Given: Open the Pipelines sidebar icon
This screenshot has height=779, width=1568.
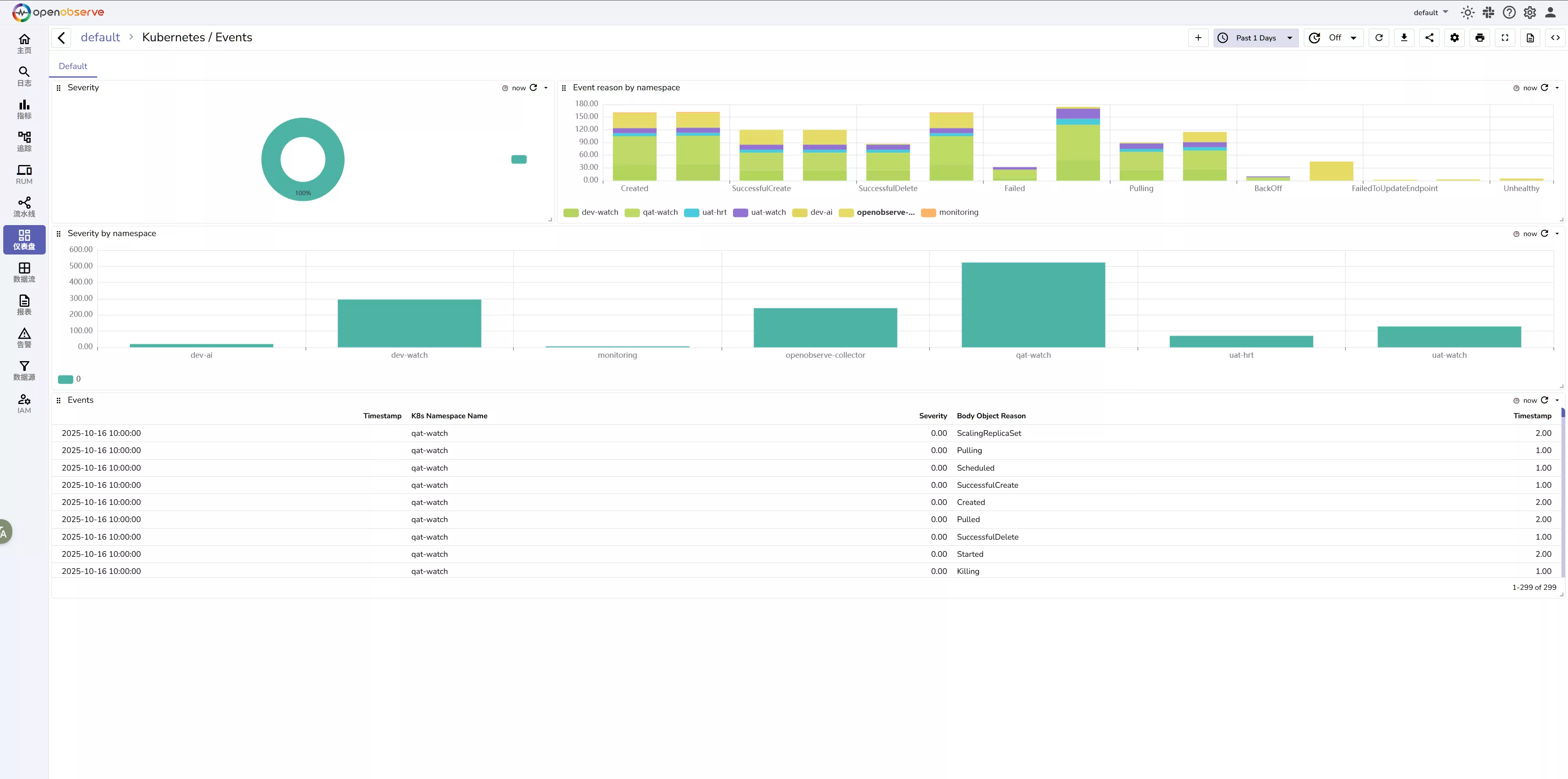Looking at the screenshot, I should pos(24,207).
